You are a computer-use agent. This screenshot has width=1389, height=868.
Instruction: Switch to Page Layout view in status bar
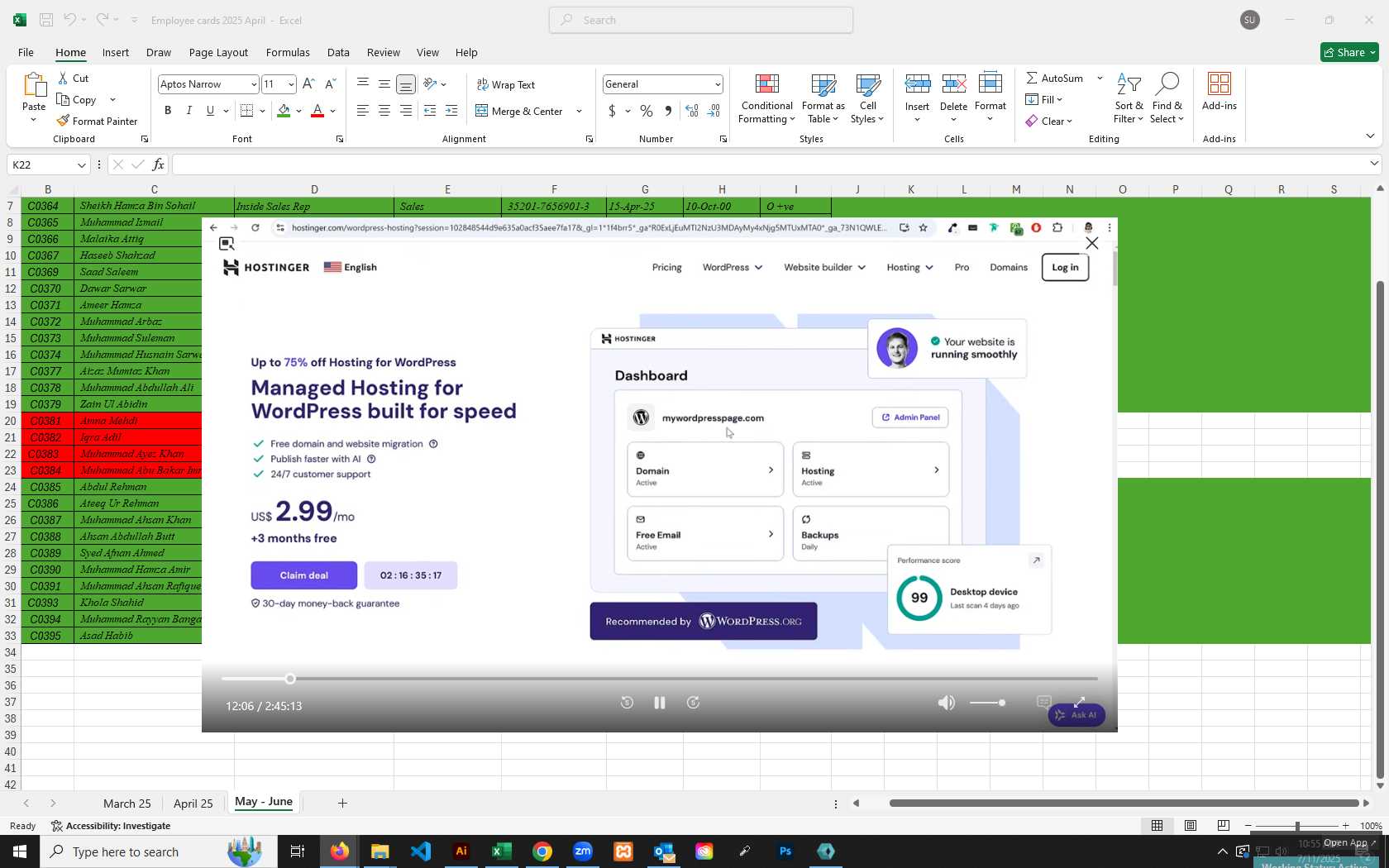click(x=1191, y=825)
